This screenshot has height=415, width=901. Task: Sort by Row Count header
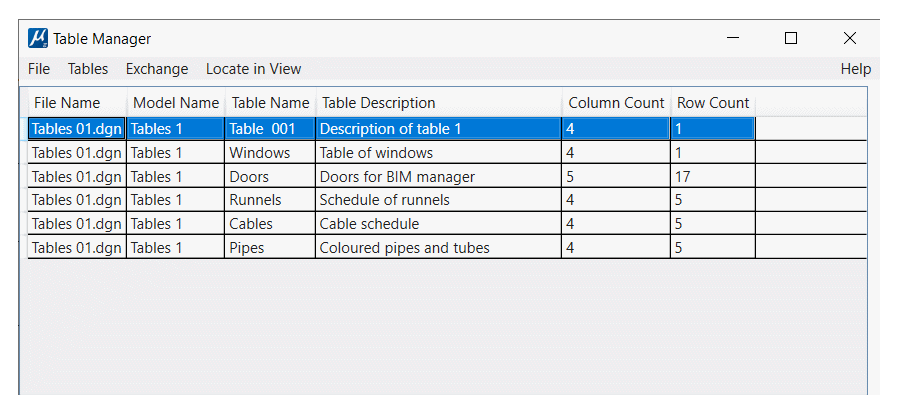713,103
